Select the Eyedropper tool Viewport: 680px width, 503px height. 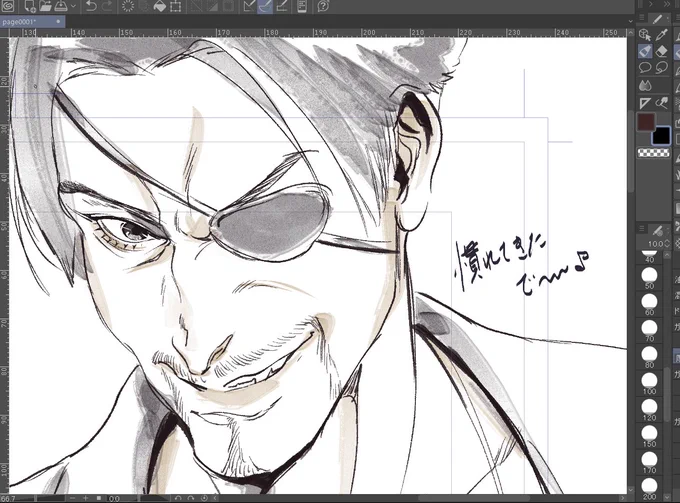pyautogui.click(x=662, y=35)
